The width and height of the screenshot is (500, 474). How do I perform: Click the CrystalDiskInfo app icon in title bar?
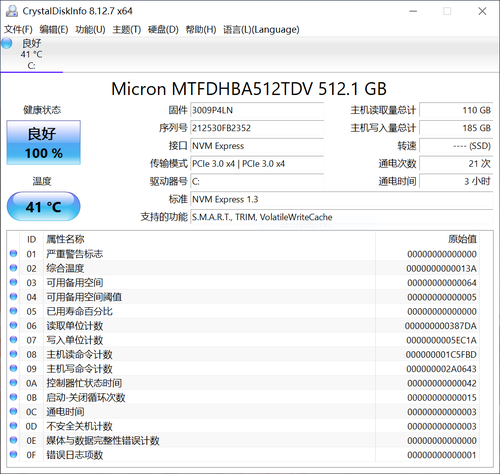[12, 11]
